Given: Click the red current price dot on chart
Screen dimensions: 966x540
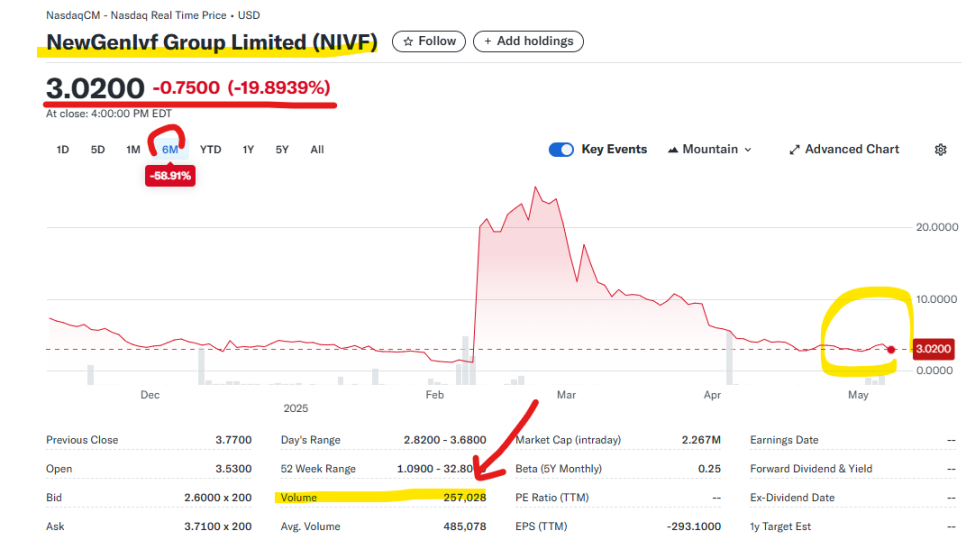Looking at the screenshot, I should (x=891, y=350).
